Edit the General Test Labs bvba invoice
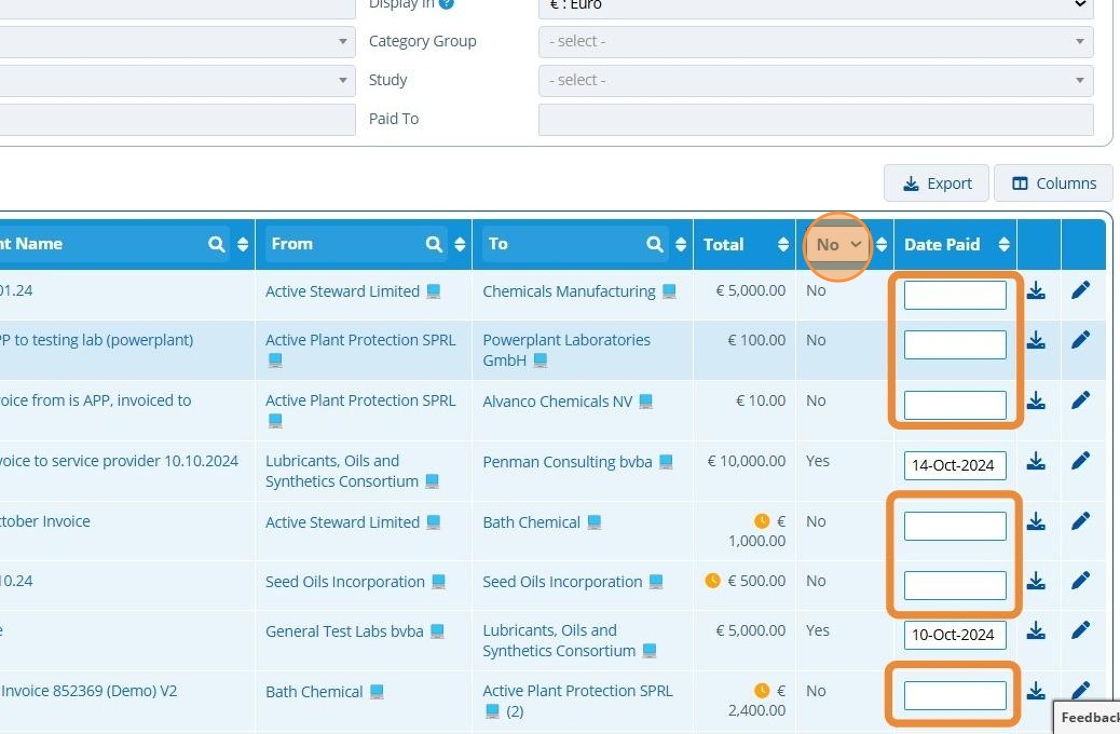The width and height of the screenshot is (1120, 734). point(1080,630)
